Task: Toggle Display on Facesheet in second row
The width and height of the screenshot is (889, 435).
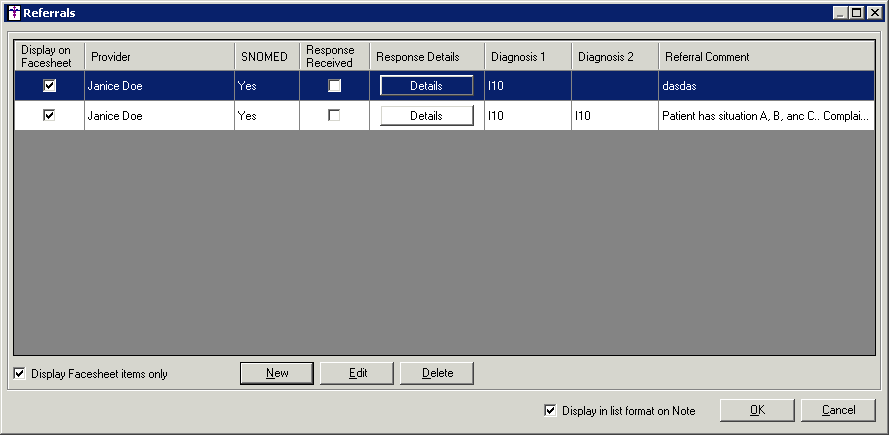Action: click(x=49, y=116)
